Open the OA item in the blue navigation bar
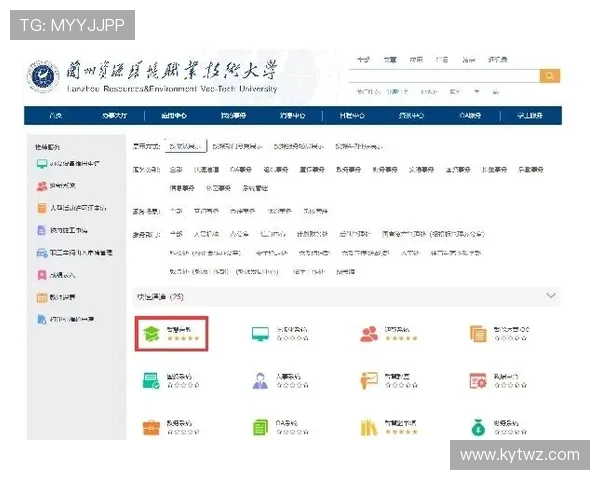The image size is (600, 480). [470, 115]
